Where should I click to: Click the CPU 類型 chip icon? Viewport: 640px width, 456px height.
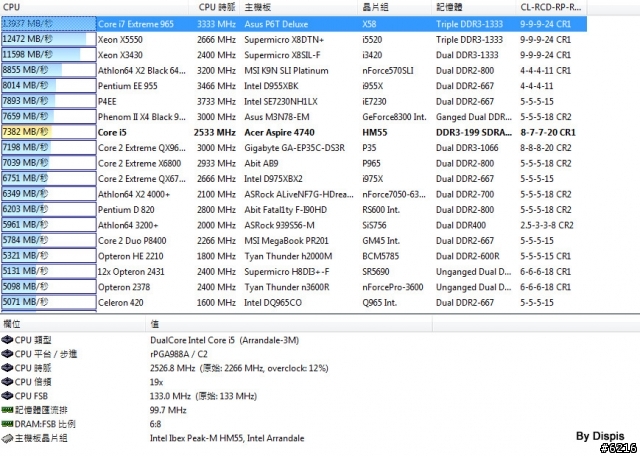(7, 340)
